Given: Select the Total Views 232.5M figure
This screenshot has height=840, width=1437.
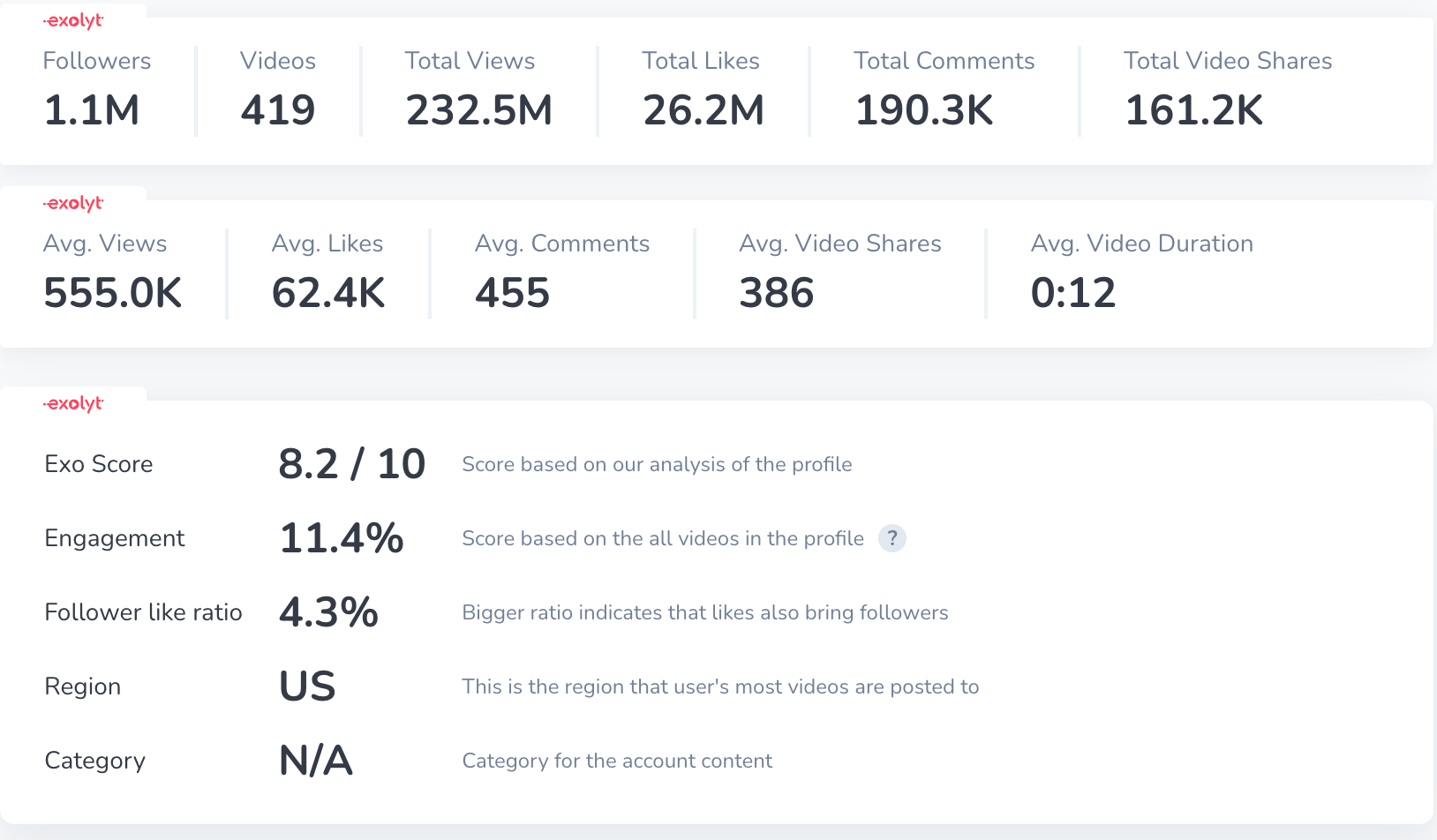Looking at the screenshot, I should tap(478, 110).
